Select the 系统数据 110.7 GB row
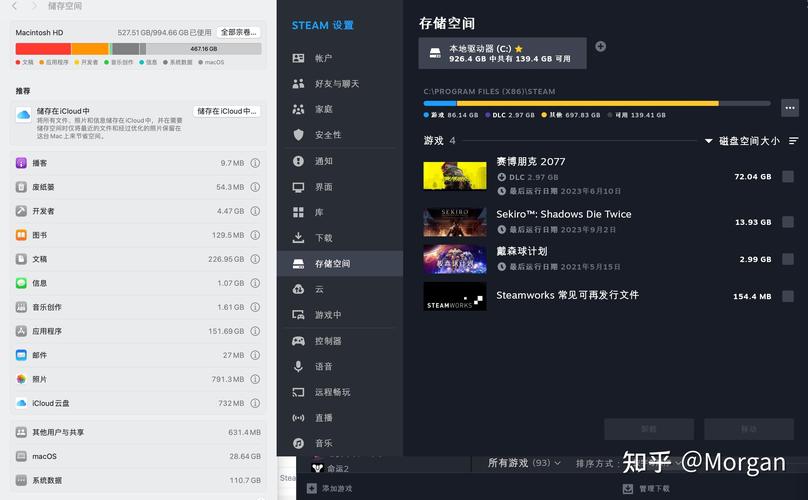This screenshot has height=500, width=808. 138,480
